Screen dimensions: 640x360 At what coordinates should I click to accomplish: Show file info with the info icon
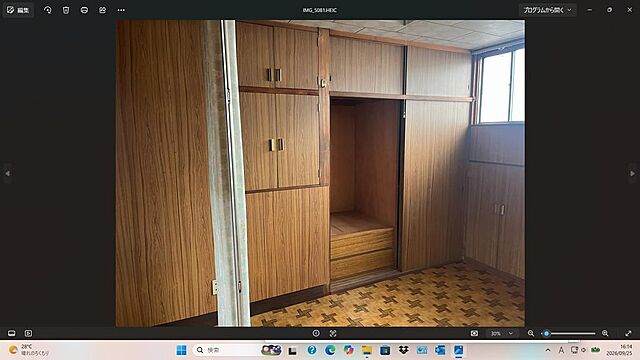tap(316, 333)
